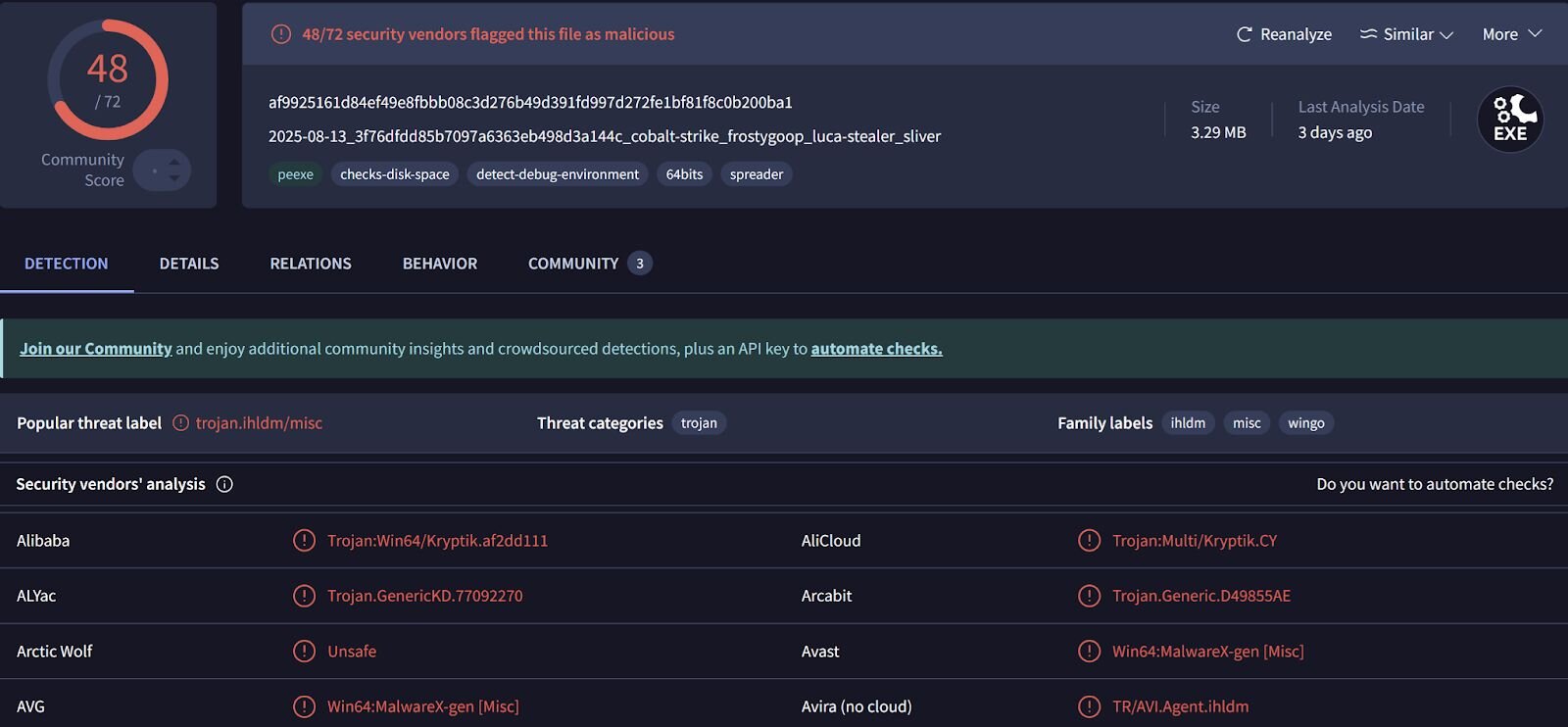This screenshot has width=1568, height=727.
Task: Click the wingo family label chip
Action: [1305, 423]
